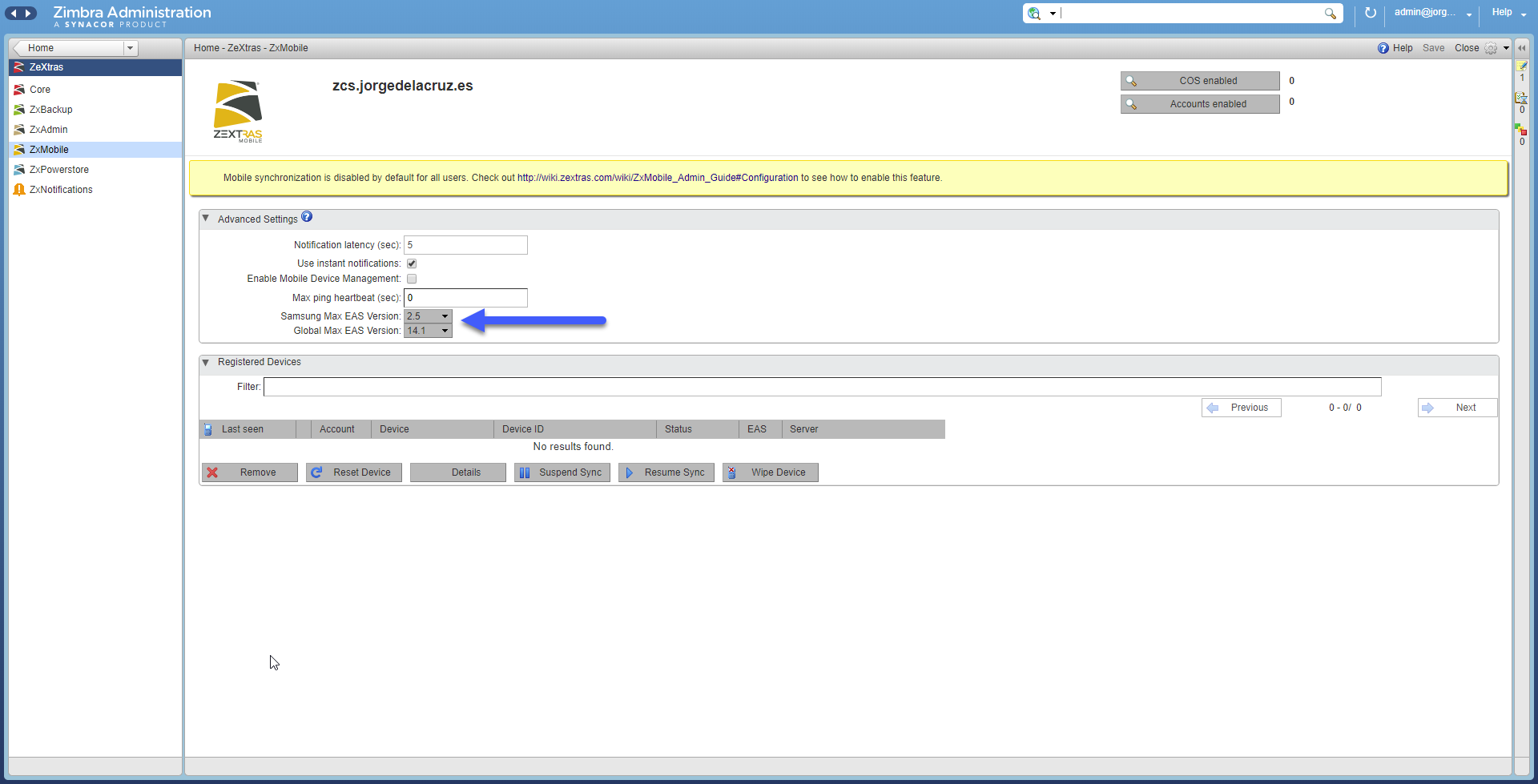
Task: Click Save in the panel toolbar
Action: coord(1433,48)
